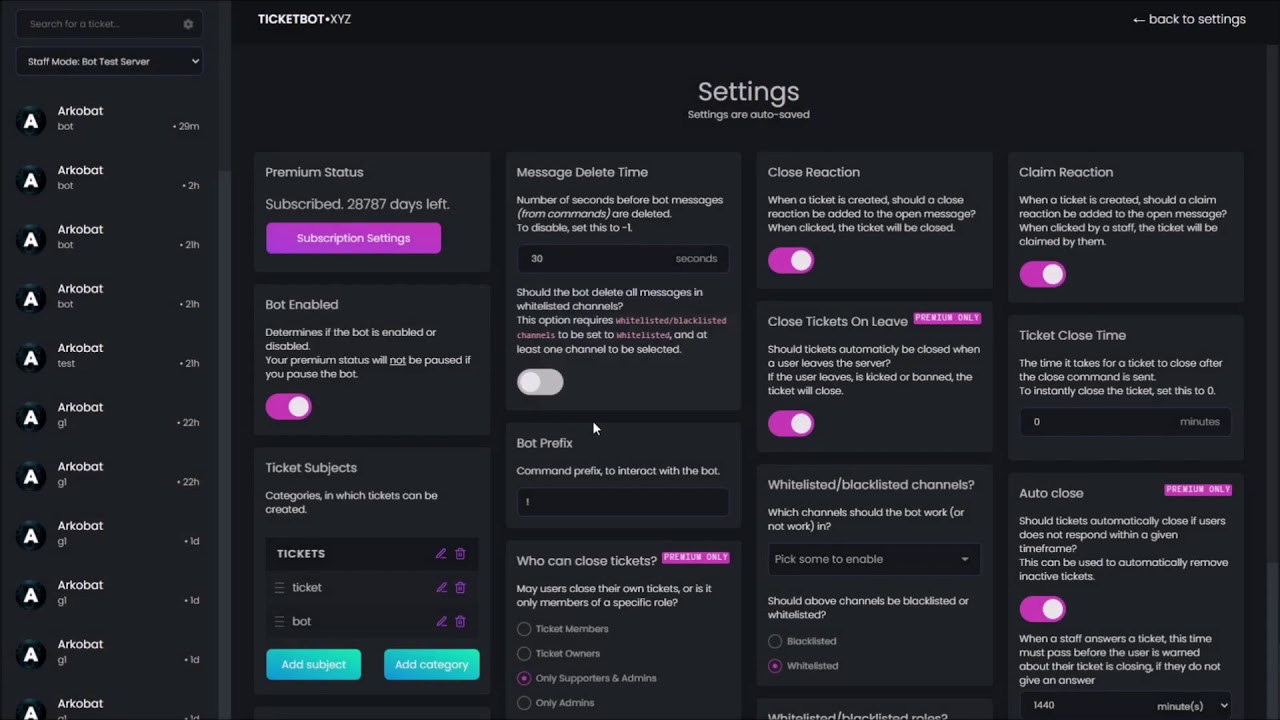Toggle the Bot Enabled switch

coord(289,406)
